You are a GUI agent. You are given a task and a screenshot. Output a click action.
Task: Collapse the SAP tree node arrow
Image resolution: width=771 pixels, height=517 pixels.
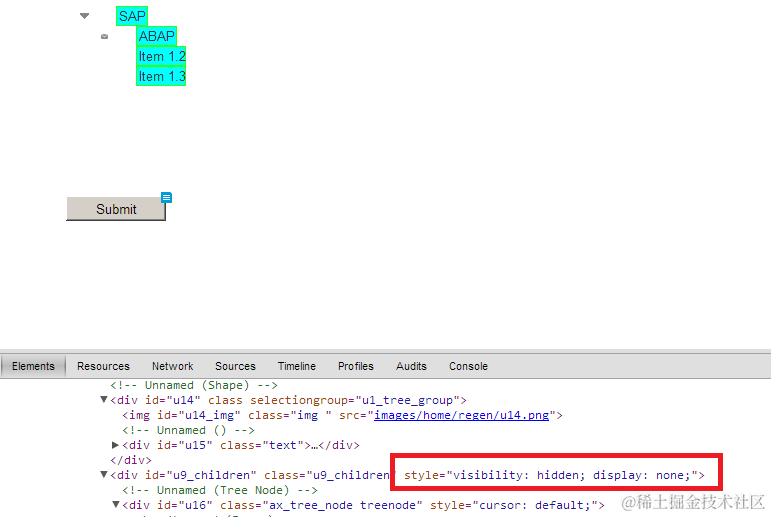click(x=85, y=16)
